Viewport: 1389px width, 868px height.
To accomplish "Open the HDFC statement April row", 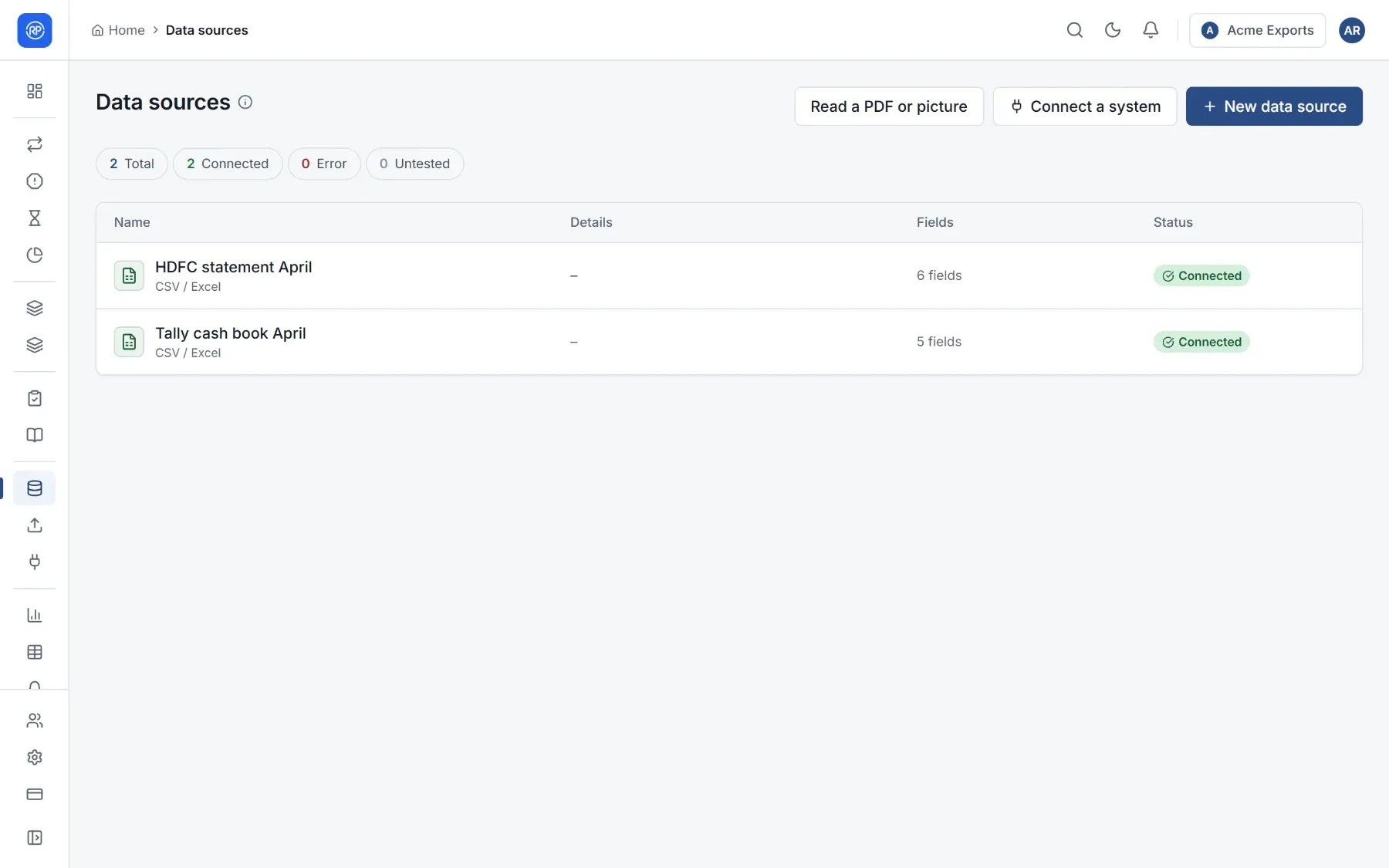I will 728,275.
